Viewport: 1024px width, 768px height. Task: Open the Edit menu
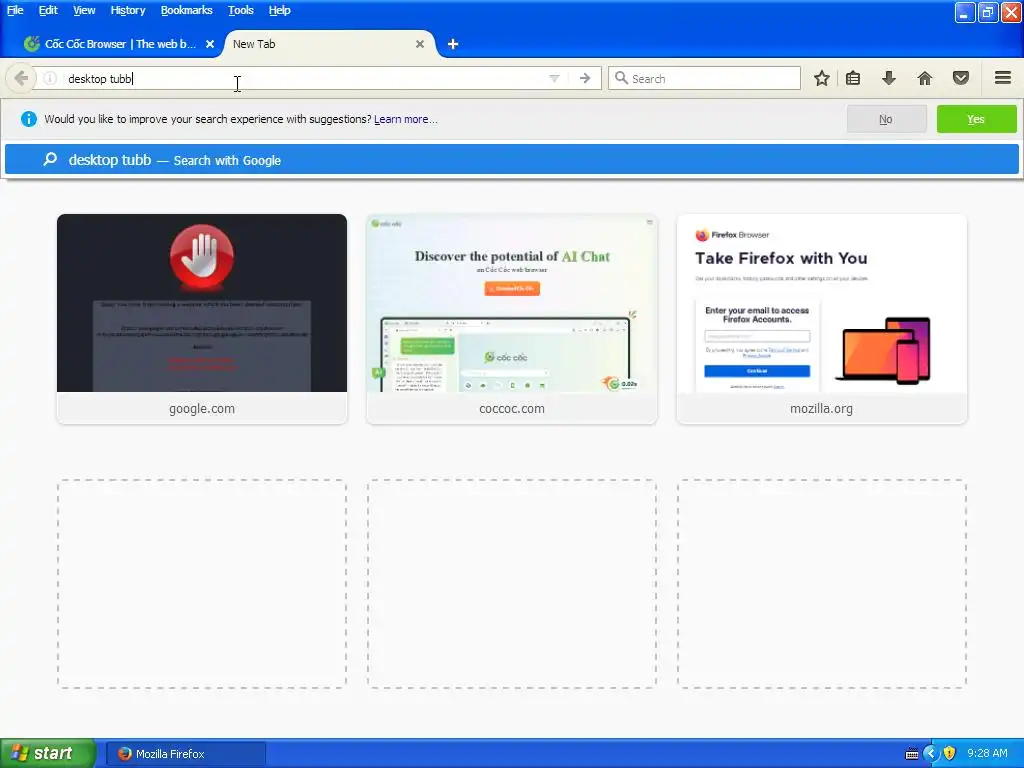[48, 10]
